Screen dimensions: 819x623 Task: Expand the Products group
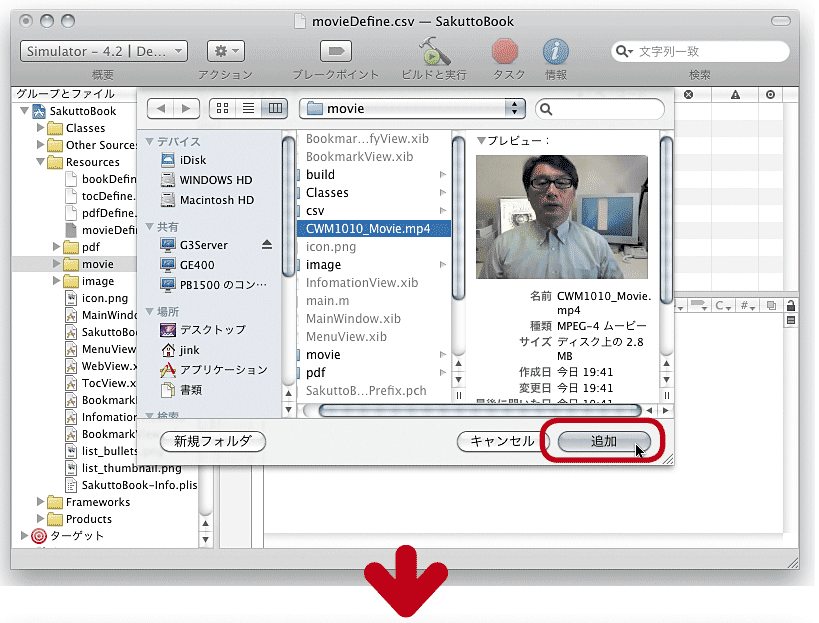click(x=40, y=519)
